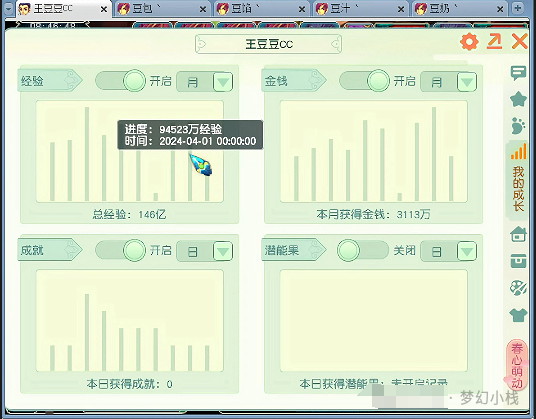
Task: Close the 王豆豆cc tab
Action: click(x=104, y=10)
